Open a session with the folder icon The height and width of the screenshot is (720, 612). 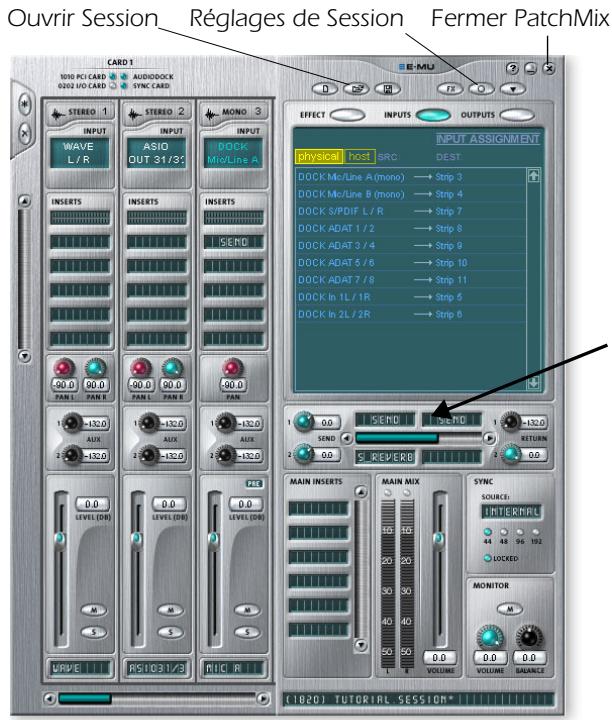point(356,89)
